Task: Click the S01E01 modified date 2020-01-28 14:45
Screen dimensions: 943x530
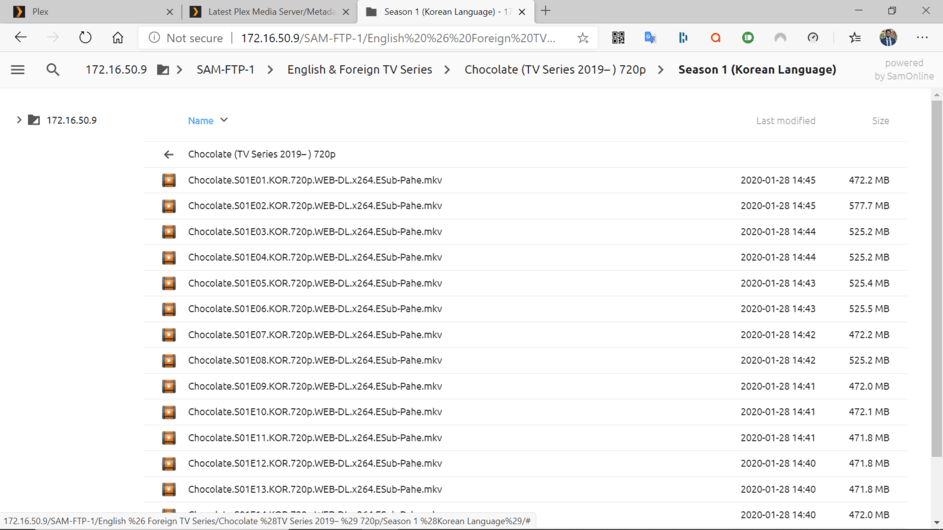Action: pyautogui.click(x=778, y=180)
